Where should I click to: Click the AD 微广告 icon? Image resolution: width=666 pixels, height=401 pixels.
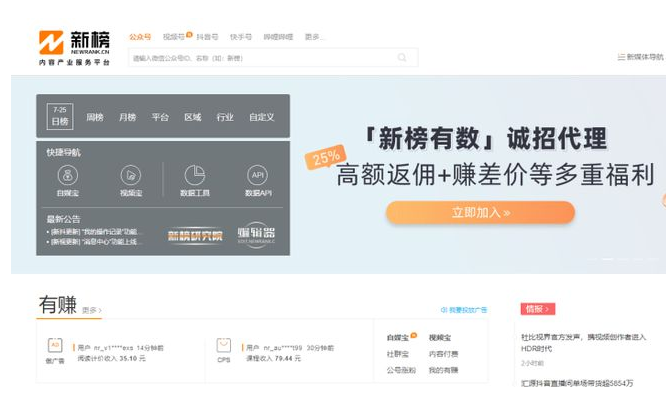[x=55, y=345]
